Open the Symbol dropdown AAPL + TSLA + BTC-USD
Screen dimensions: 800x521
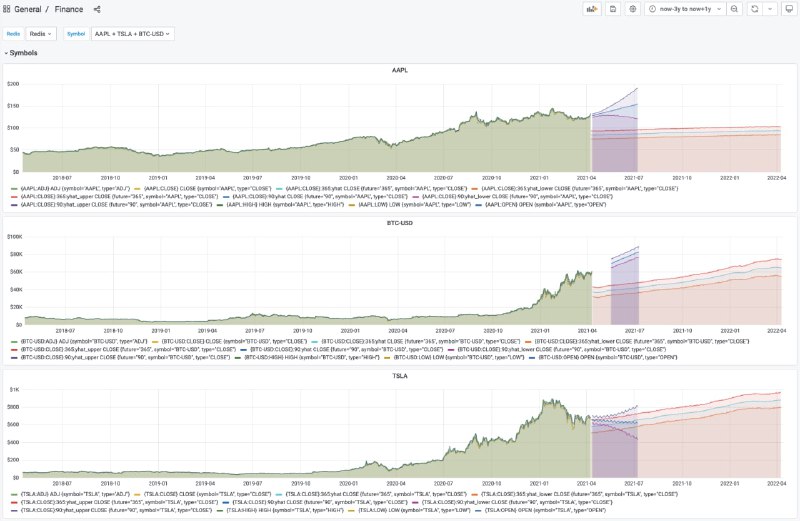coord(132,34)
